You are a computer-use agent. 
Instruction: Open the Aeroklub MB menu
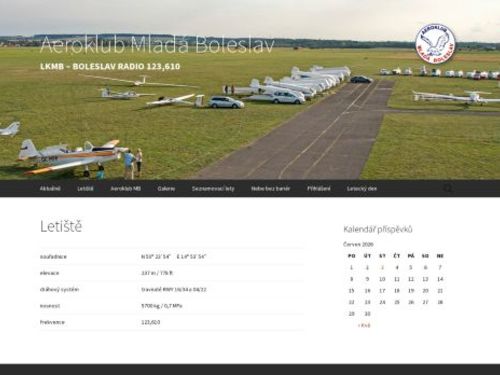(126, 189)
